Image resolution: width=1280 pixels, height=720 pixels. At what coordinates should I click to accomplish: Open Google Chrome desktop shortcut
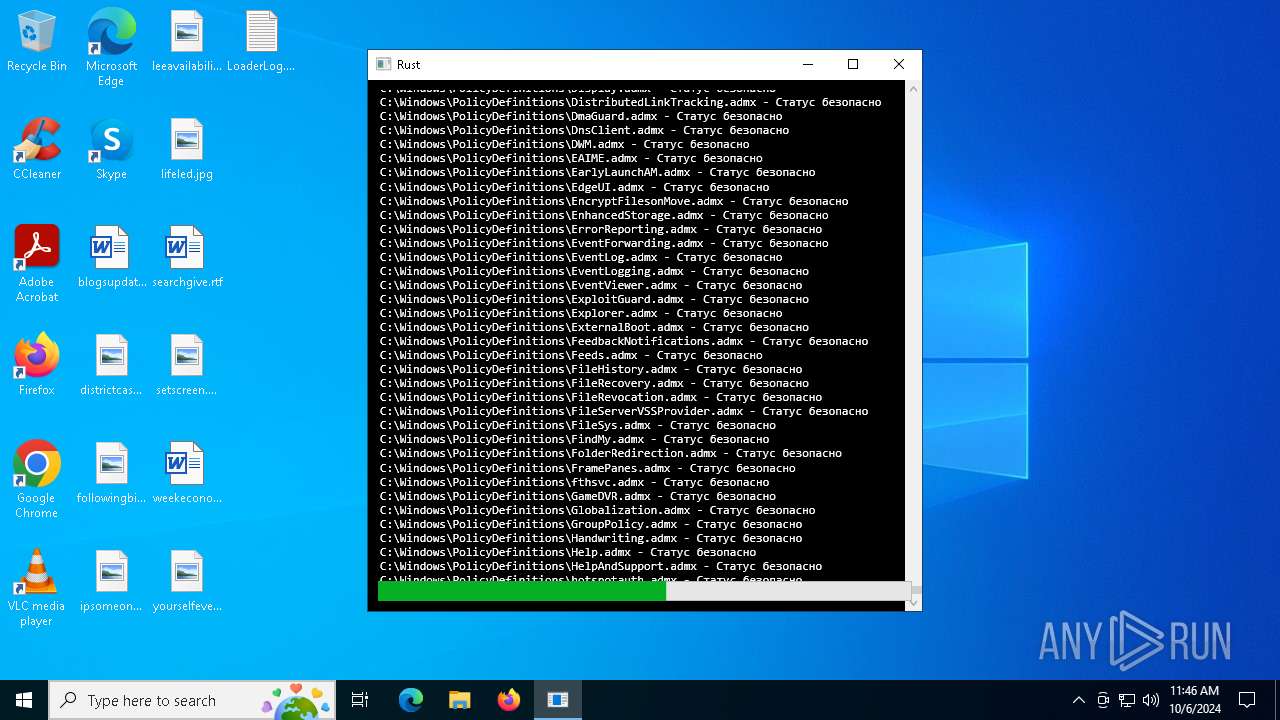coord(37,481)
